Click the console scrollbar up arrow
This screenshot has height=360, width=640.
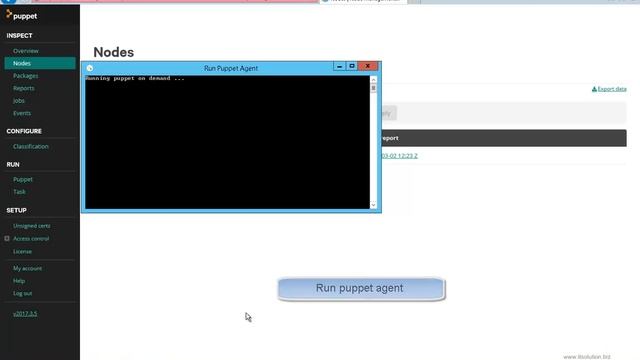[x=373, y=80]
